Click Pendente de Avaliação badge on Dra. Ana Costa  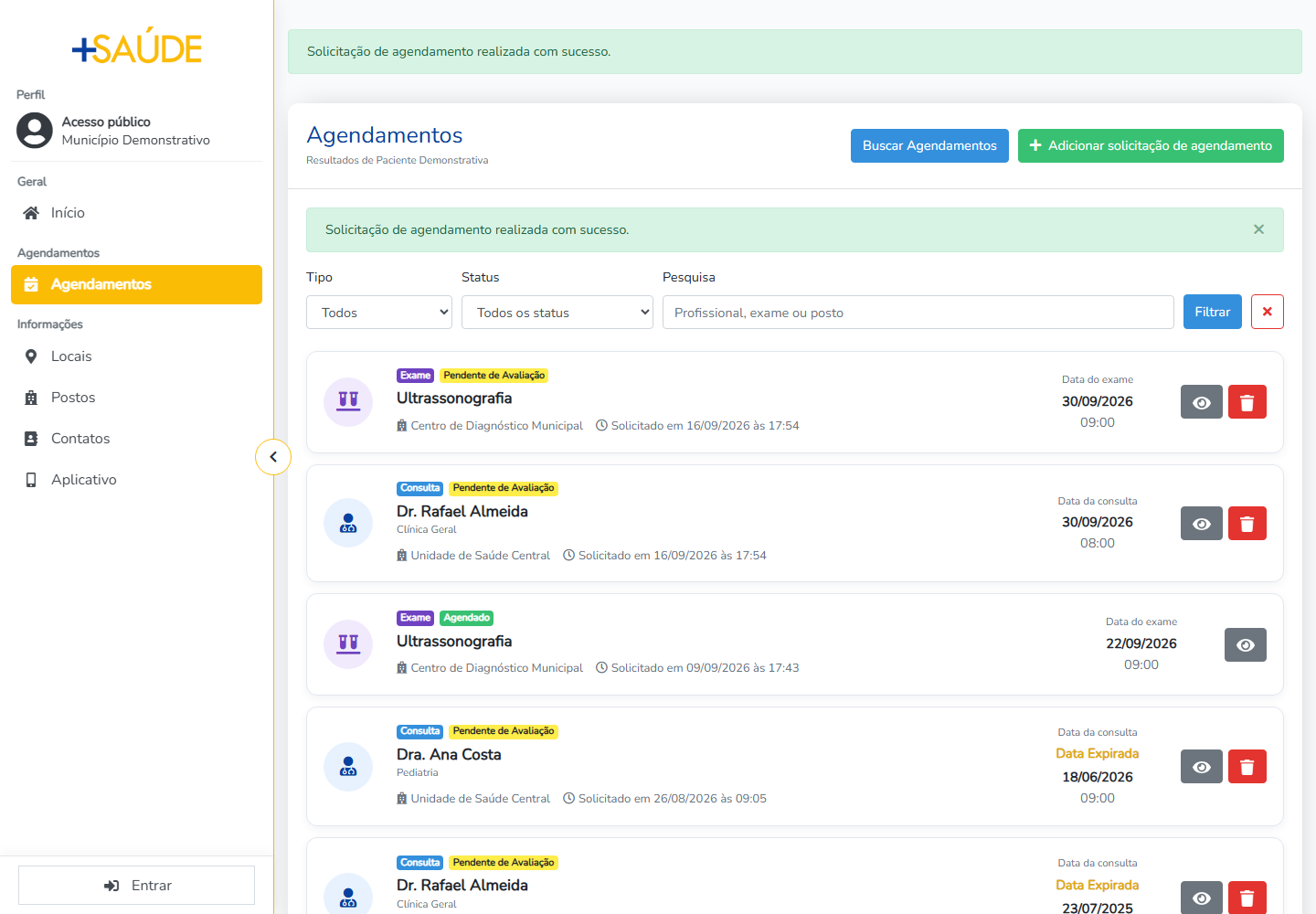(x=504, y=731)
